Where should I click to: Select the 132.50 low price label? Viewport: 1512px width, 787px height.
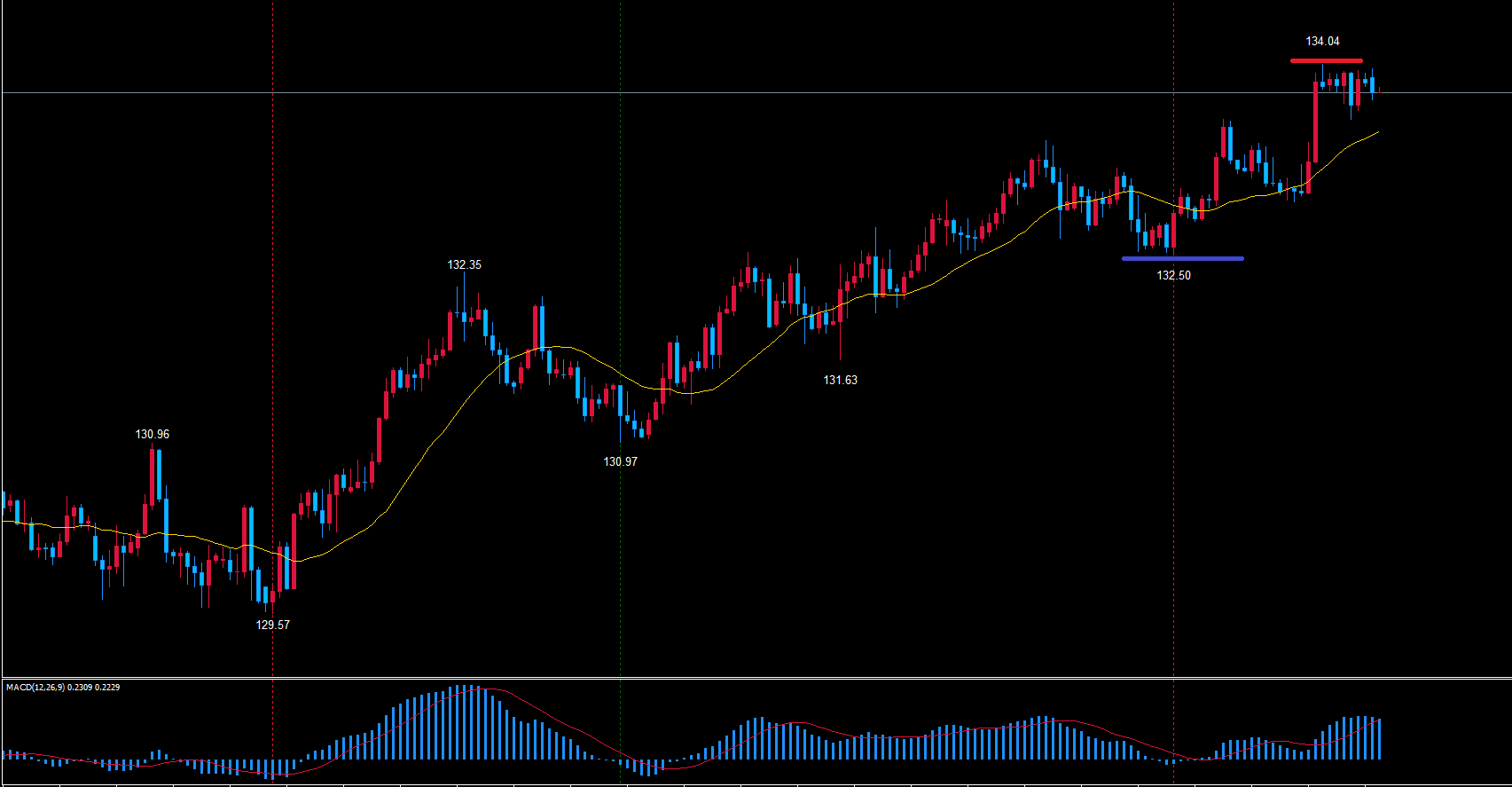pos(1173,276)
